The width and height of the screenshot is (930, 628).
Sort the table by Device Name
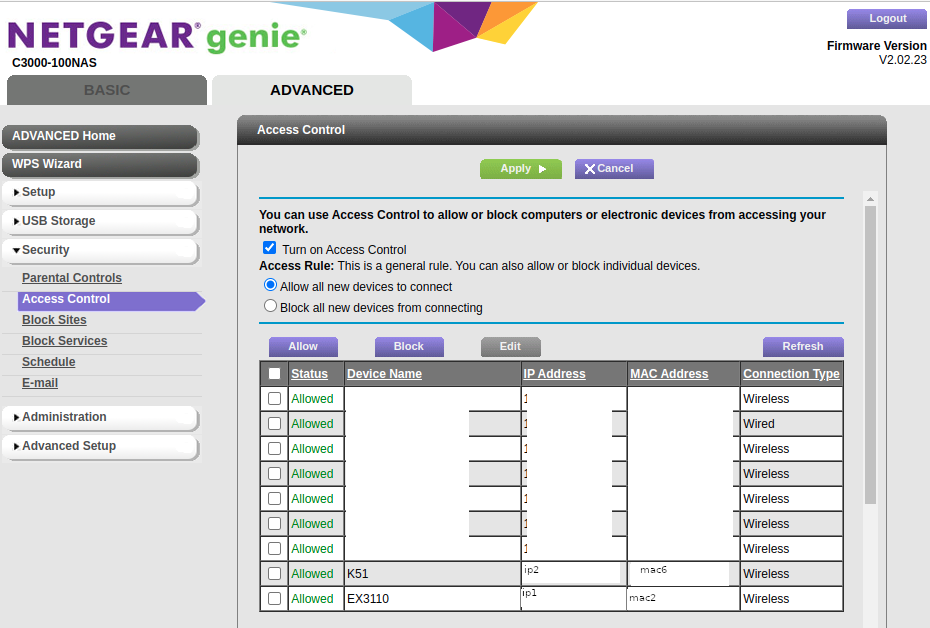point(384,374)
